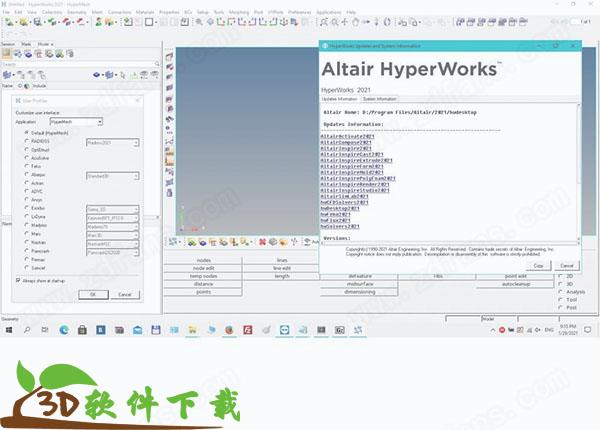Screen dimensions: 600x430
Task: Click the browser Search input field
Action: [x=78, y=64]
